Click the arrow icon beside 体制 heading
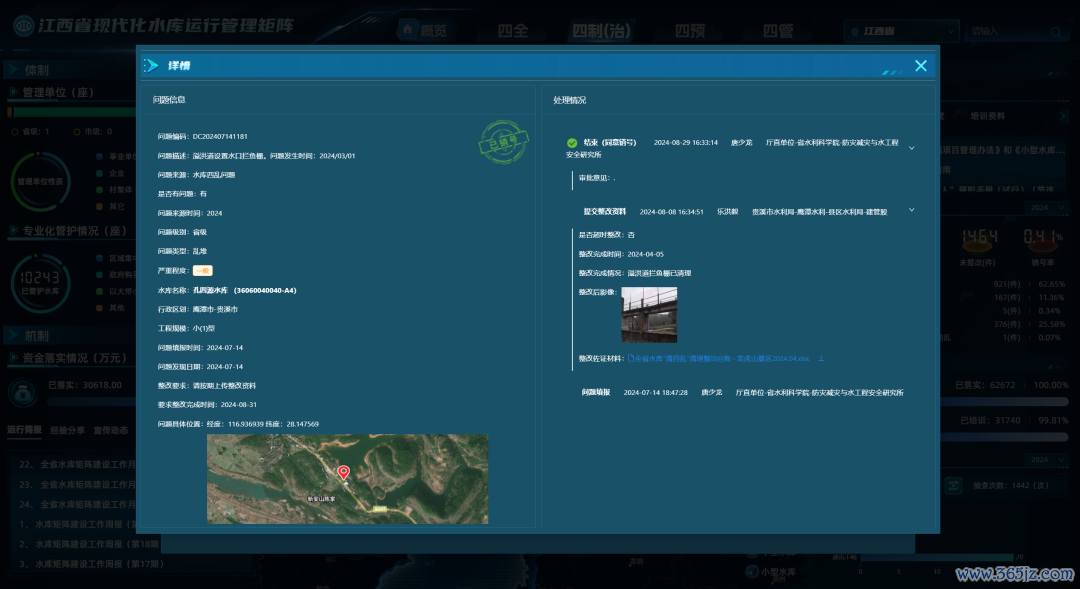The width and height of the screenshot is (1080, 589). pos(13,70)
